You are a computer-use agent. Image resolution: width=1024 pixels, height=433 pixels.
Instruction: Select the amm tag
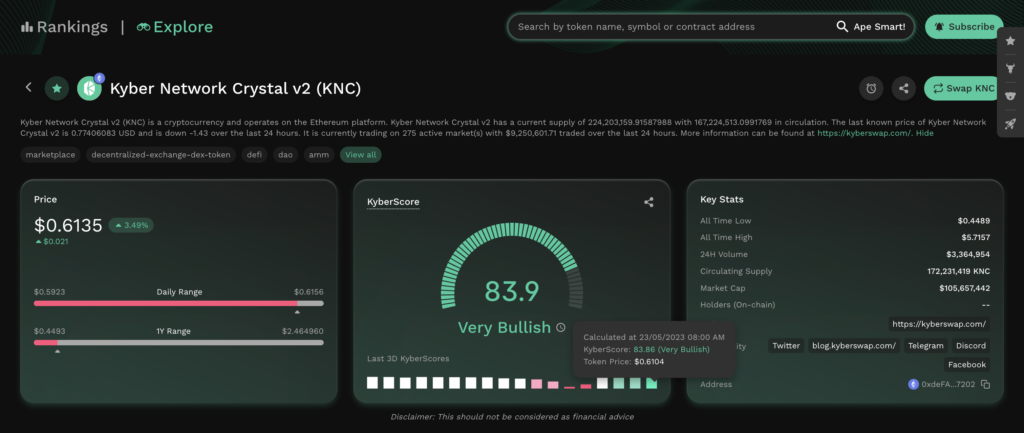tap(319, 155)
